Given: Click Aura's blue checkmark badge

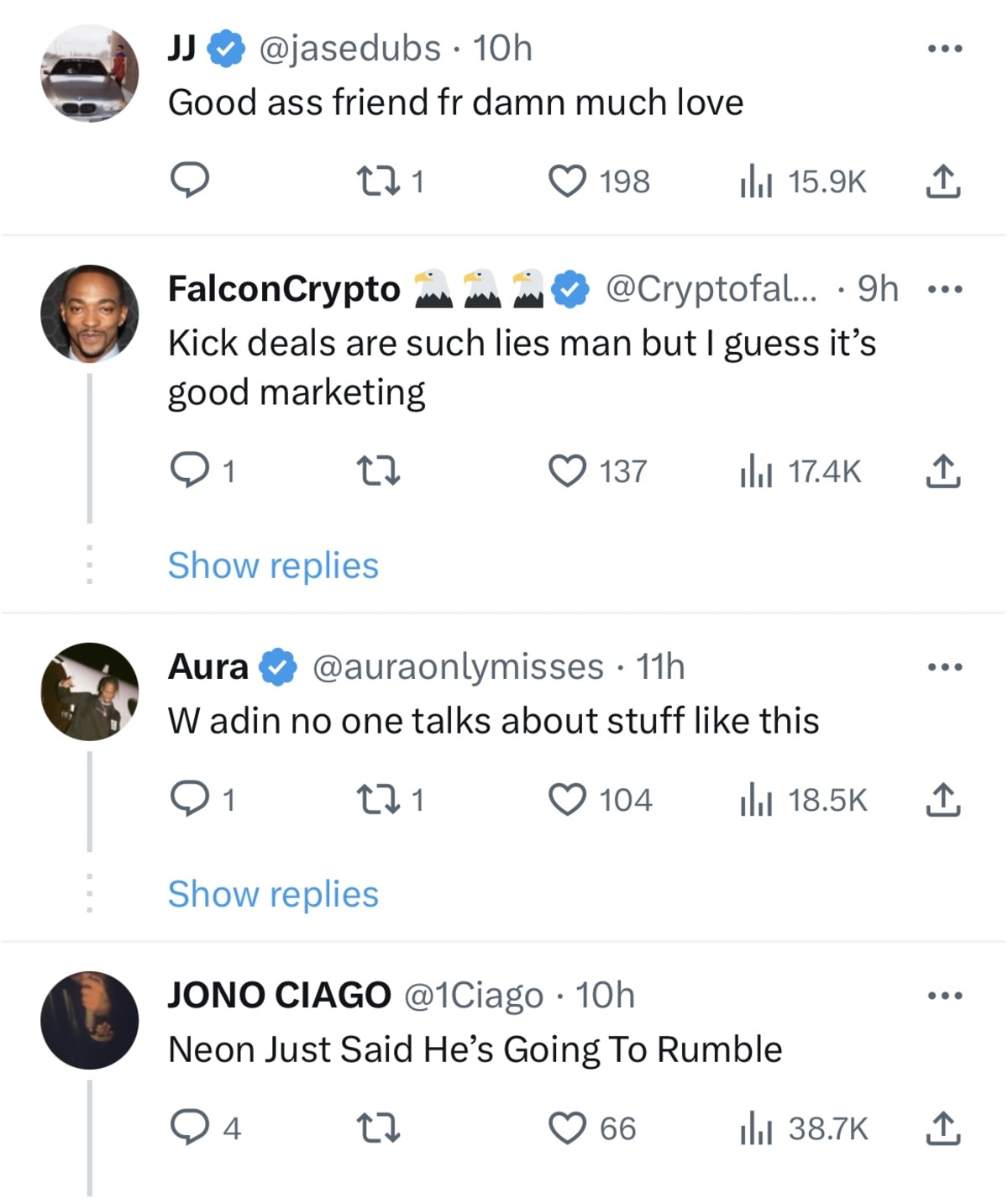Looking at the screenshot, I should [x=277, y=665].
